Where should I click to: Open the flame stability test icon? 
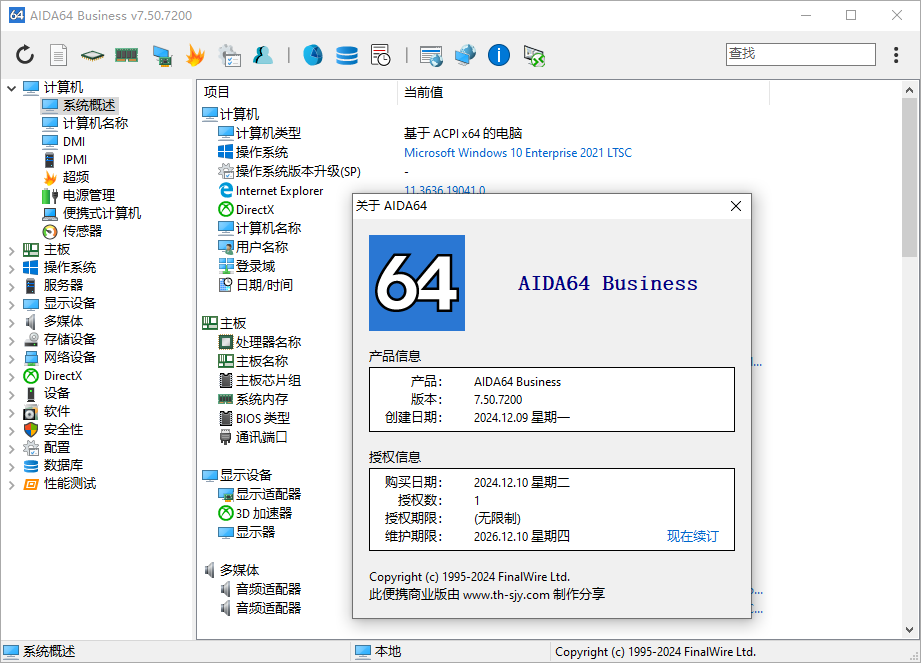click(195, 55)
